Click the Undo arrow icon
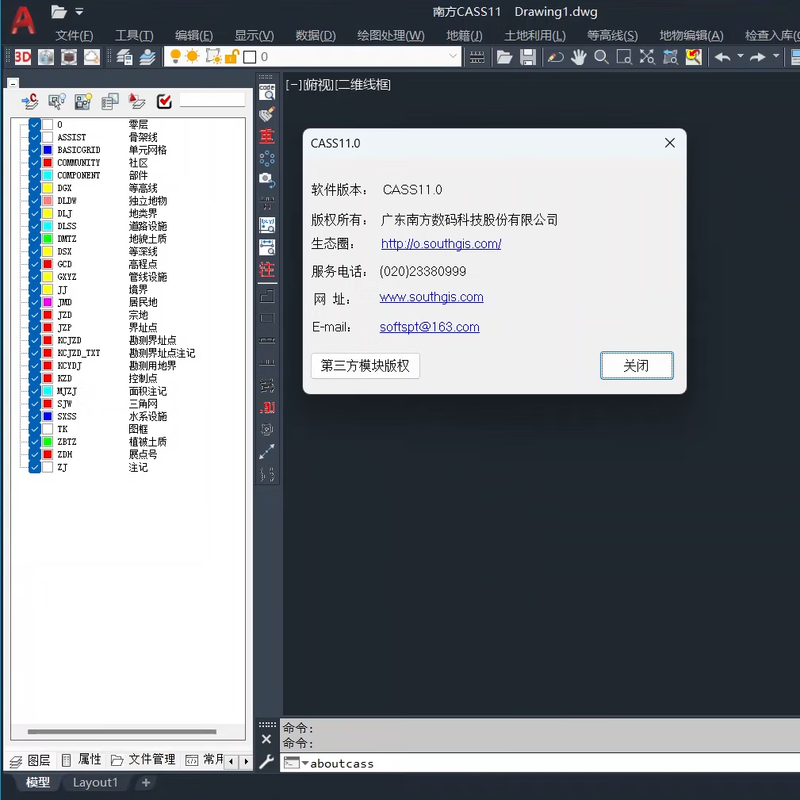The height and width of the screenshot is (800, 800). 722,57
